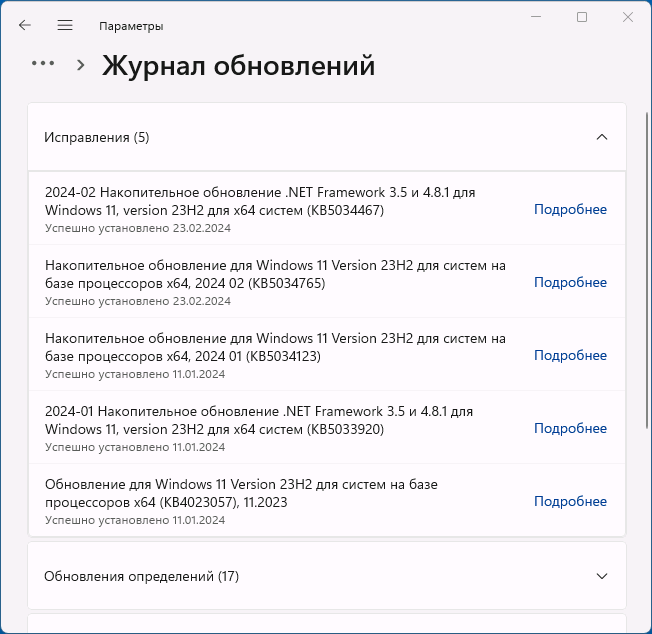The height and width of the screenshot is (634, 652).
Task: Select the KB4023057 update title
Action: click(241, 493)
